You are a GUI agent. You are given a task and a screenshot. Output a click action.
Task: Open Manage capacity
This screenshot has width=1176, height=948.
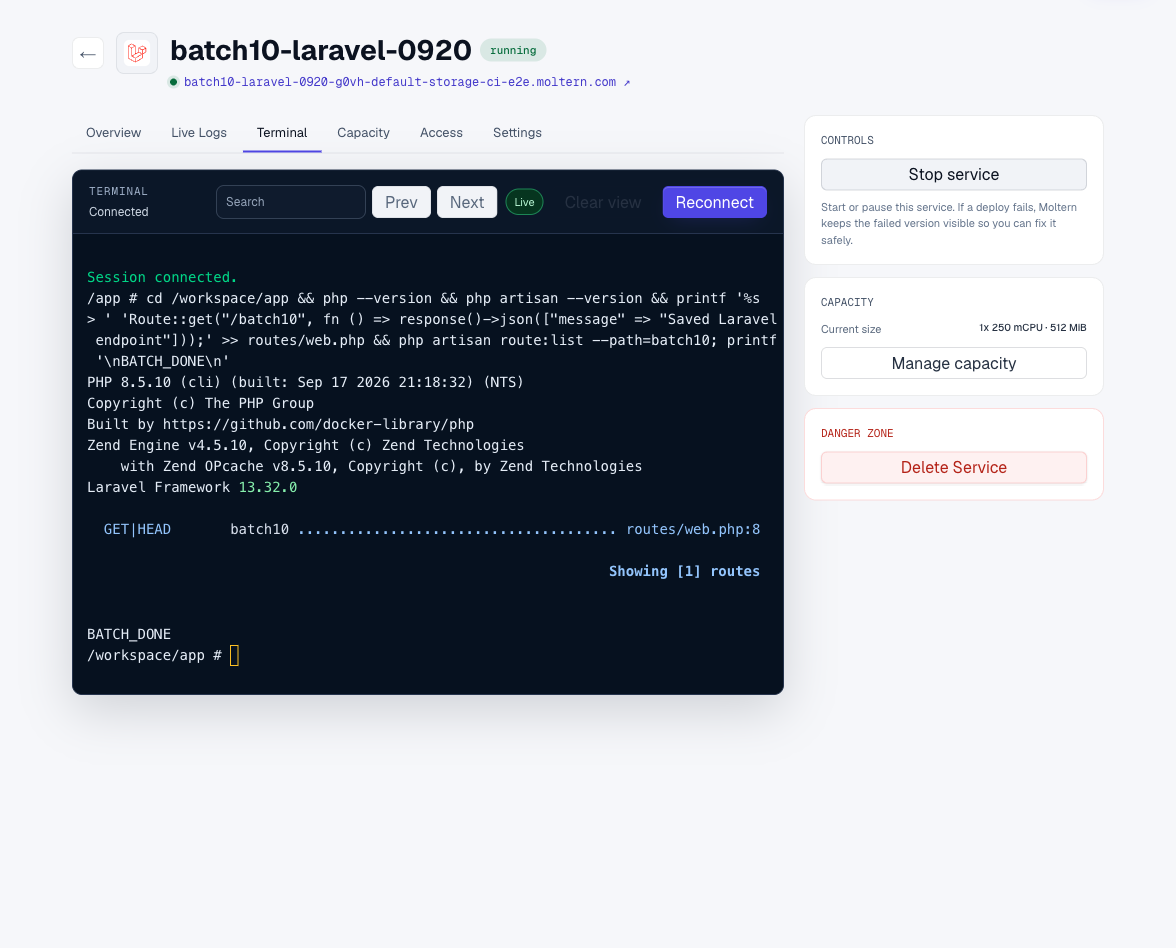tap(953, 363)
